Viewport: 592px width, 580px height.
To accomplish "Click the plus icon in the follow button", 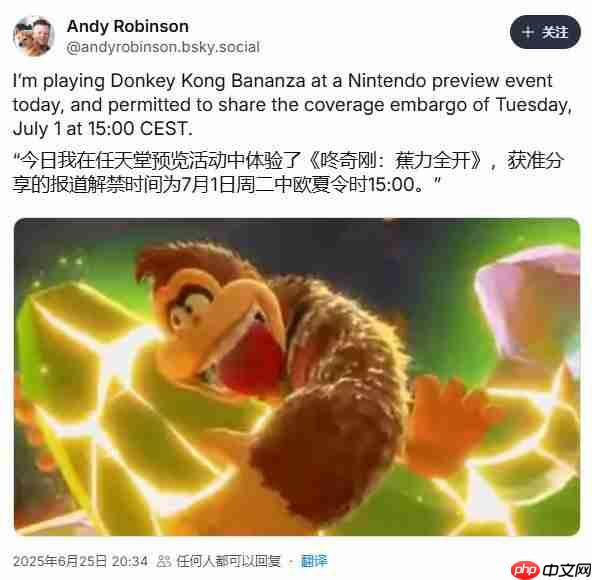I will [x=527, y=32].
